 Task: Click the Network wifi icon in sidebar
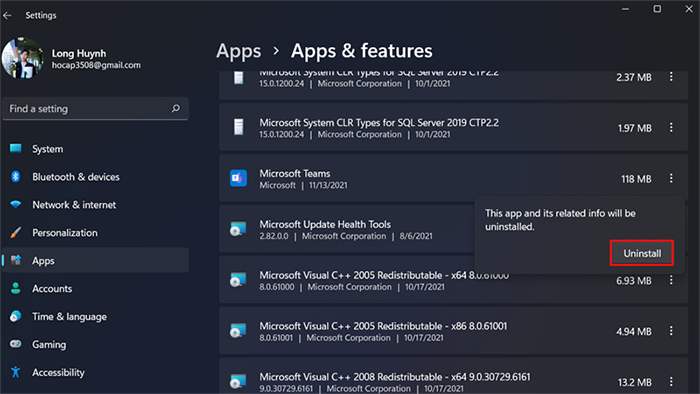(16, 204)
